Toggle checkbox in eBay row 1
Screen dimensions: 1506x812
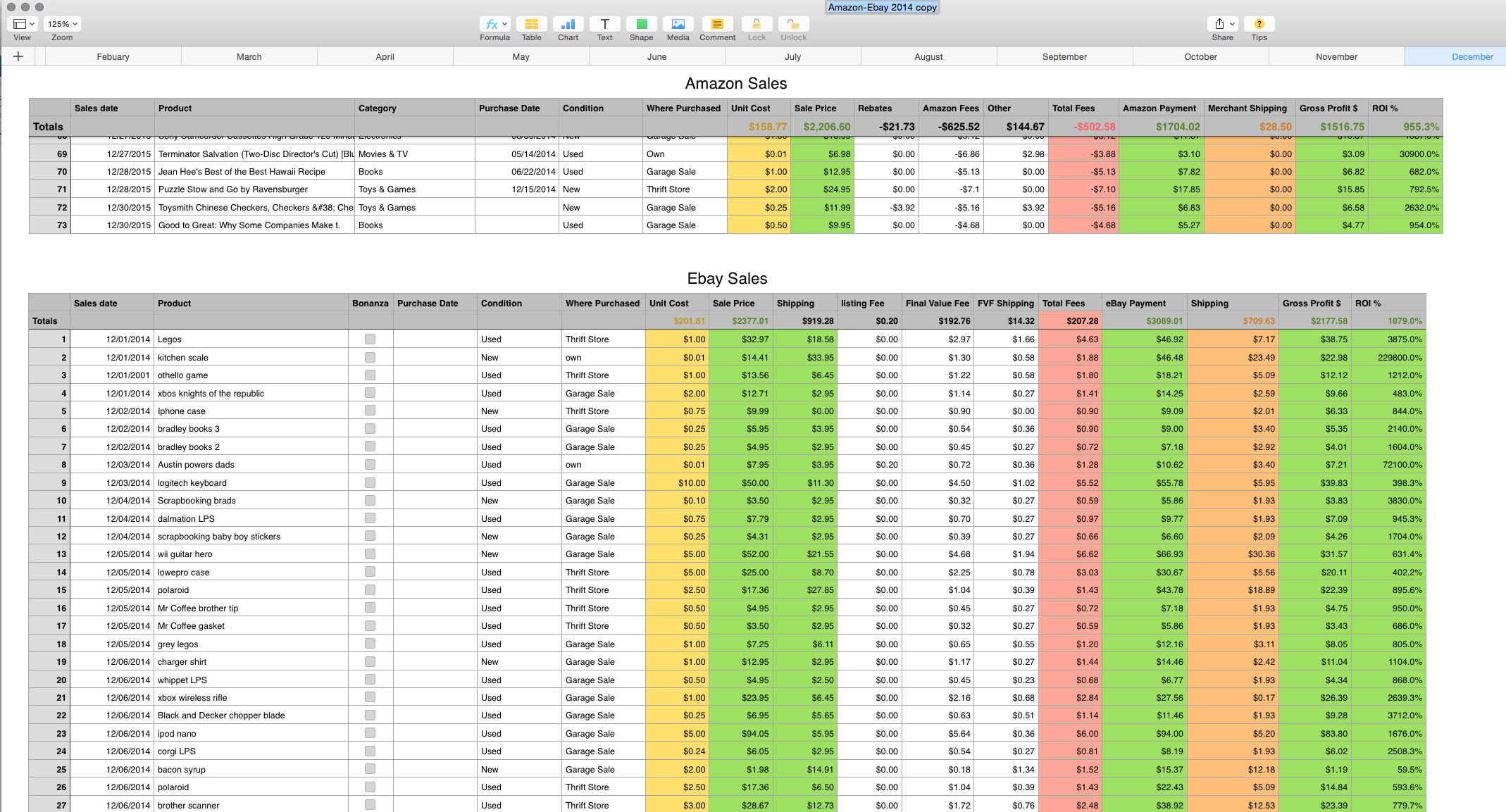coord(370,339)
